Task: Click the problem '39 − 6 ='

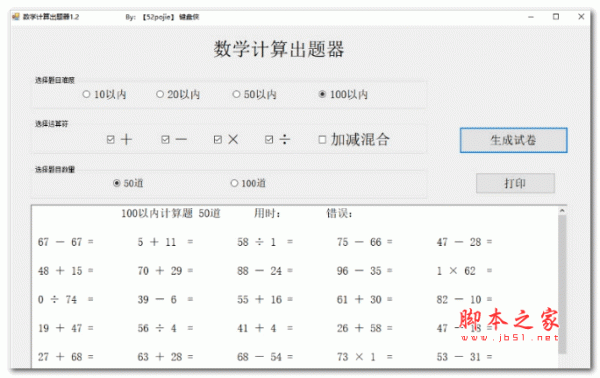Action: 165,299
